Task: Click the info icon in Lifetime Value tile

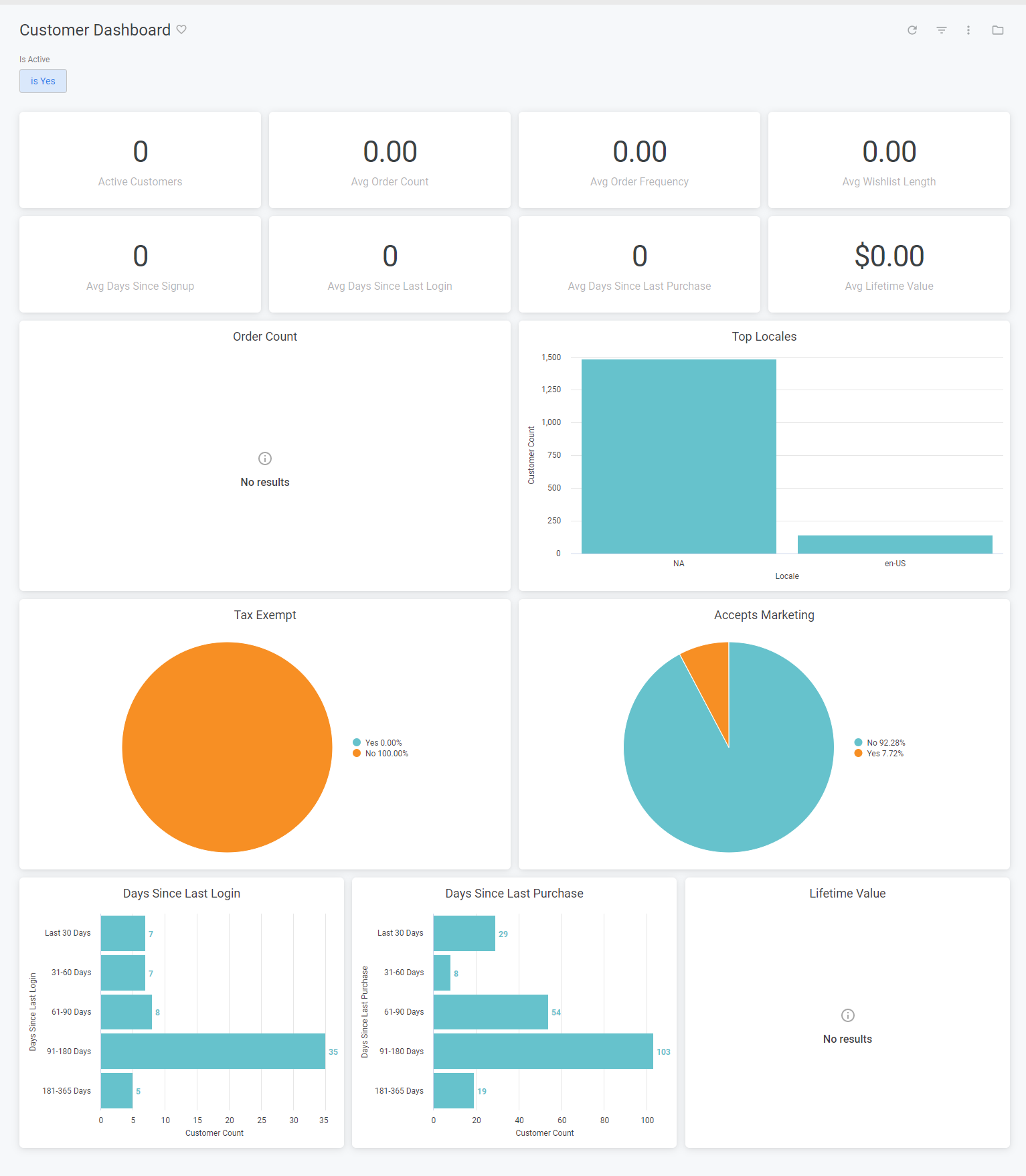Action: [848, 1015]
